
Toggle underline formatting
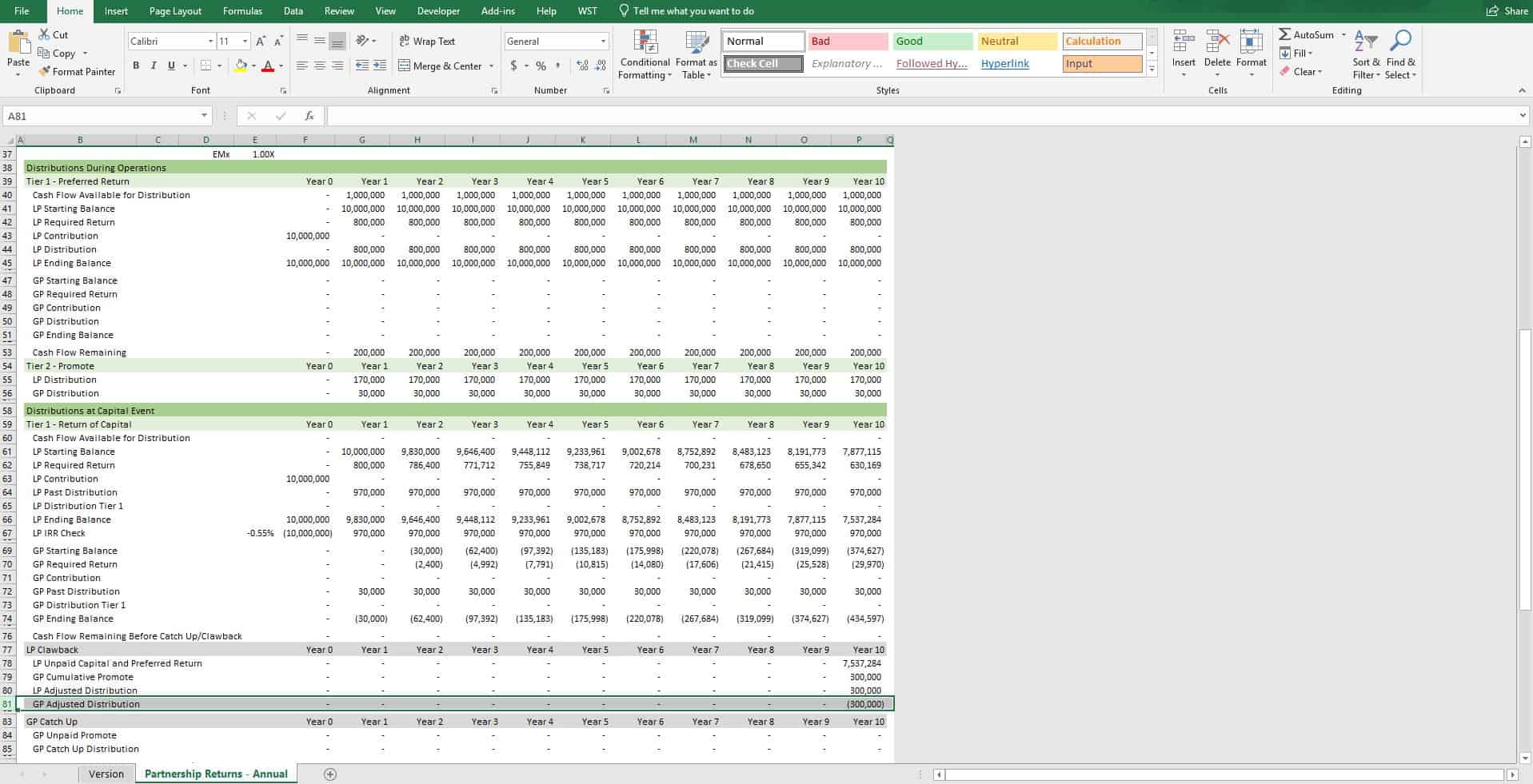click(170, 66)
